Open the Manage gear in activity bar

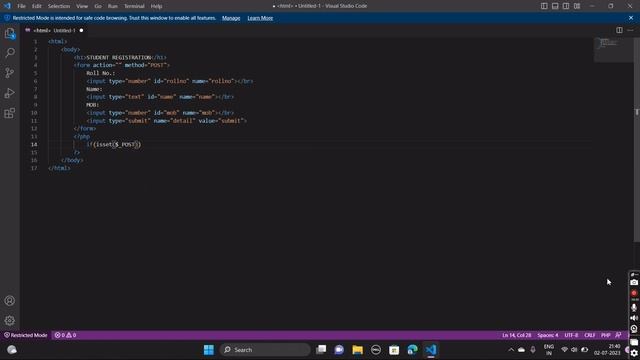10,320
